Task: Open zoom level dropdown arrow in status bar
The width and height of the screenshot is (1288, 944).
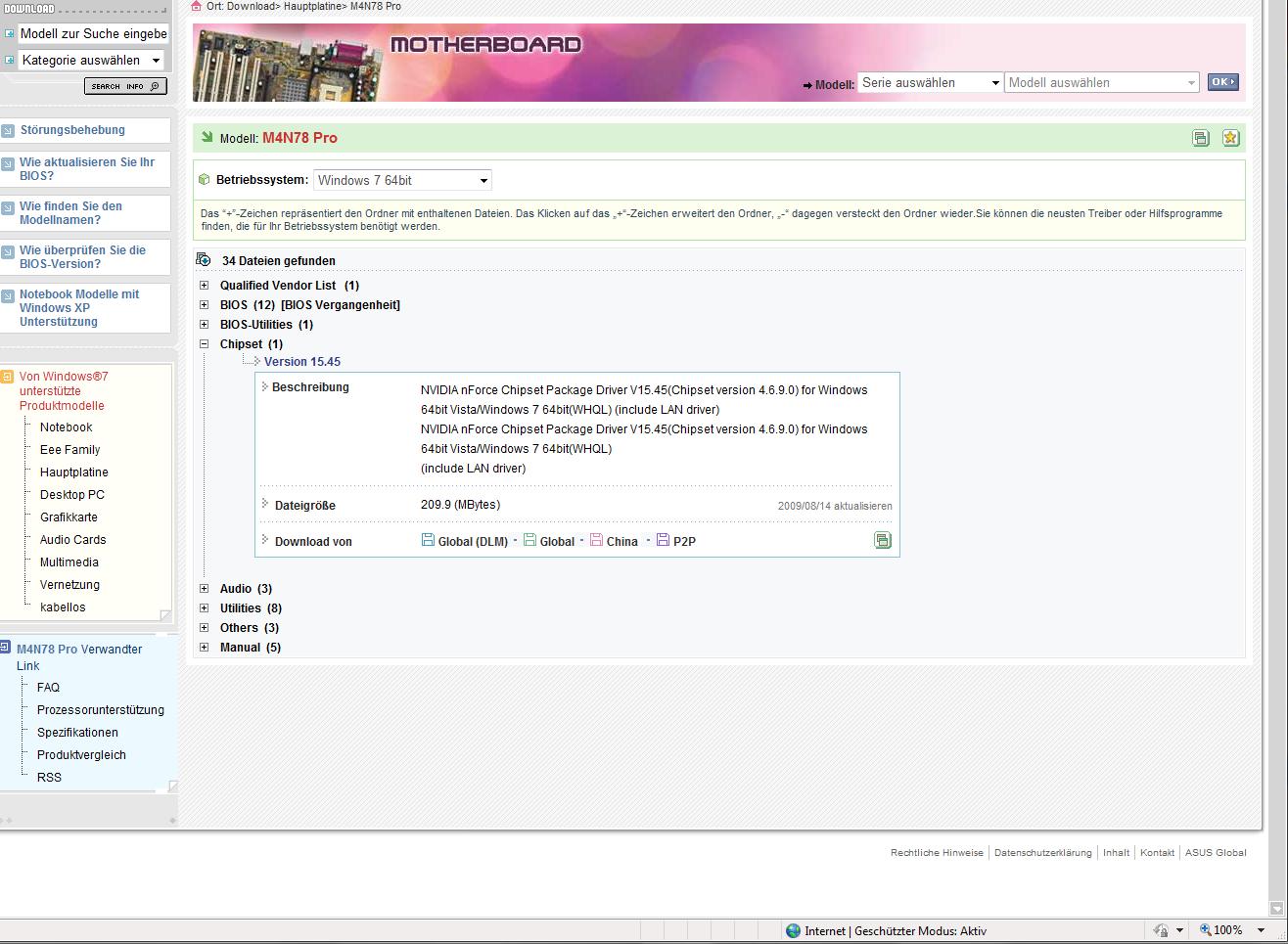Action: coord(1261,930)
